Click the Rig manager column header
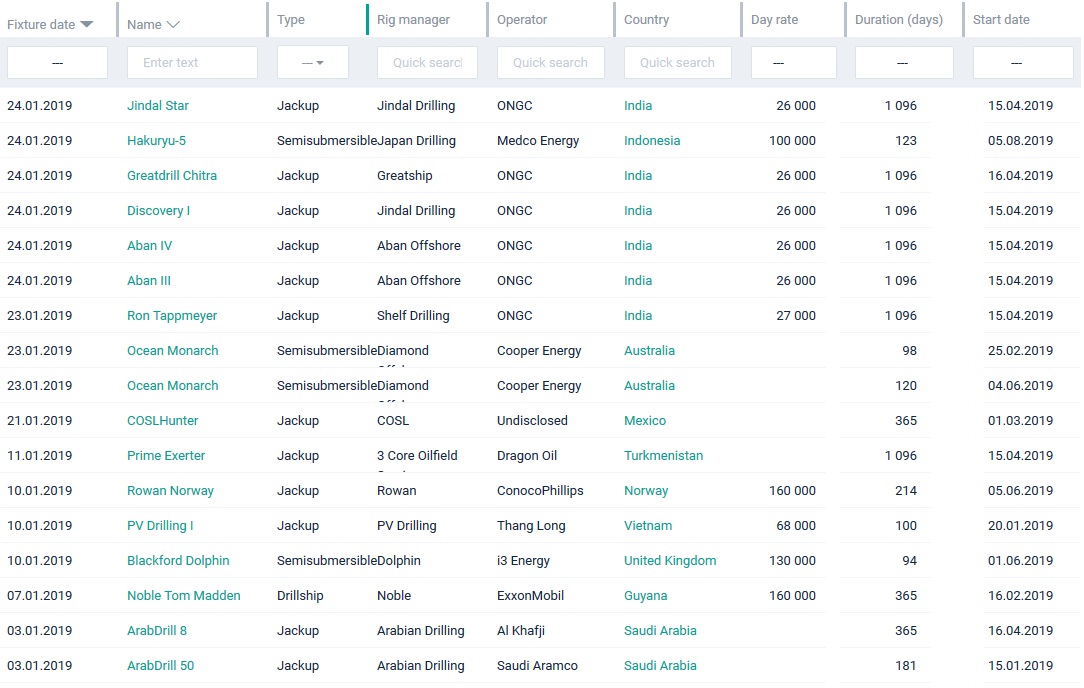Image resolution: width=1084 pixels, height=688 pixels. [x=413, y=20]
